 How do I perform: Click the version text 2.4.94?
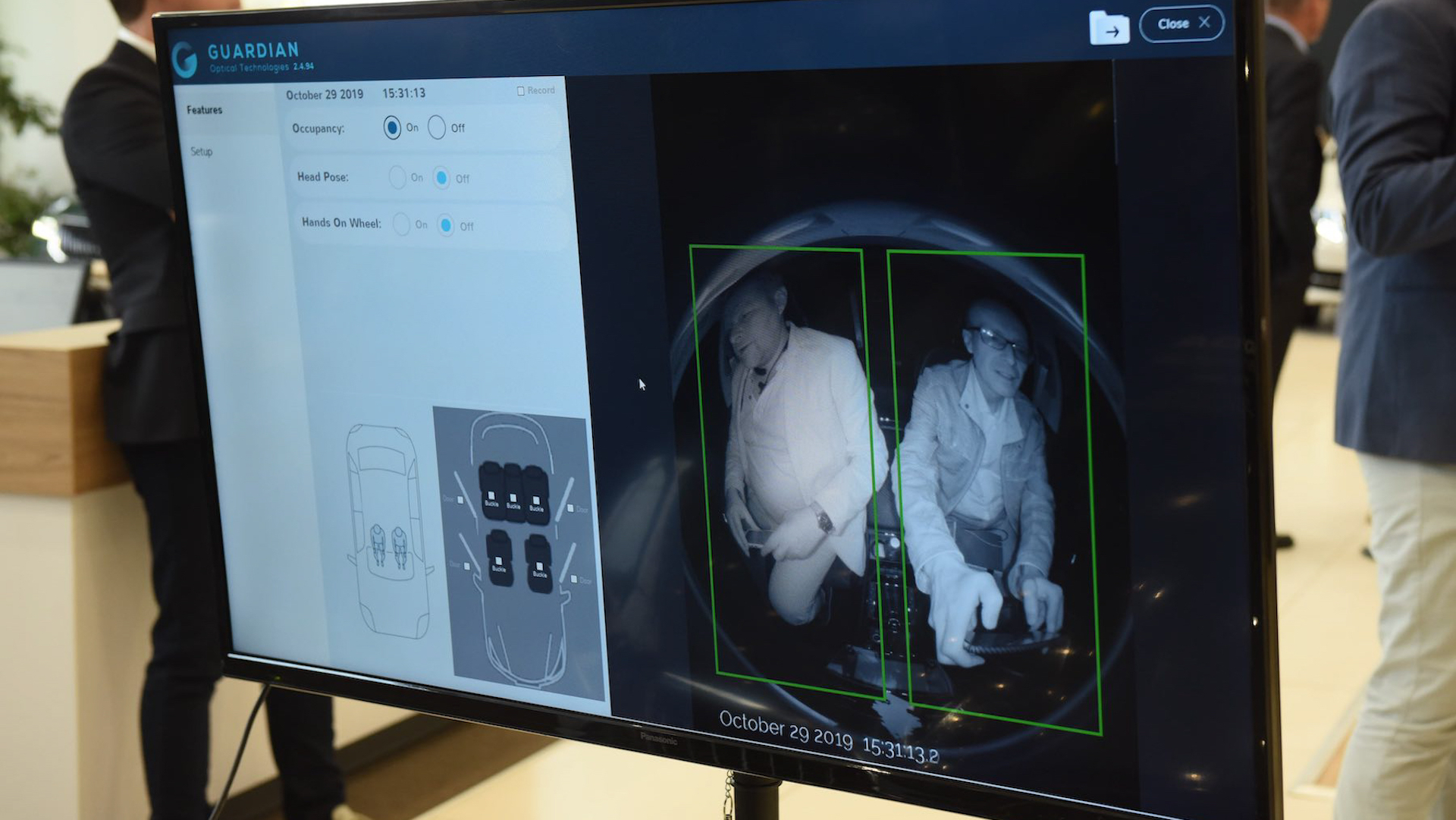[x=303, y=67]
